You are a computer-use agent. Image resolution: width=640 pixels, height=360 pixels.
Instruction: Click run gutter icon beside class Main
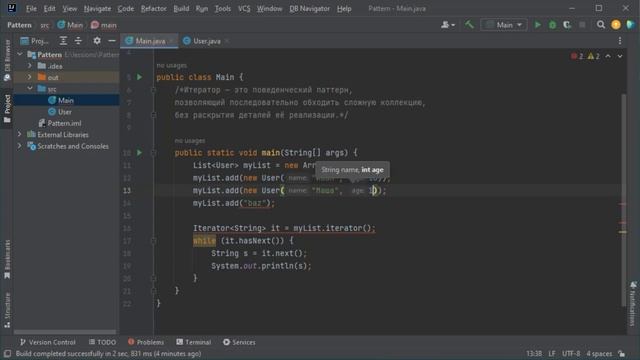coord(139,77)
